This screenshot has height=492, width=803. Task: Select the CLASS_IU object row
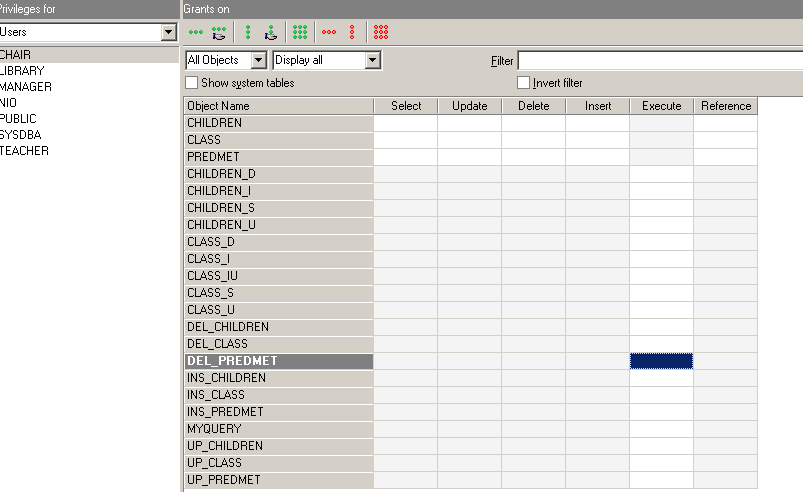279,276
